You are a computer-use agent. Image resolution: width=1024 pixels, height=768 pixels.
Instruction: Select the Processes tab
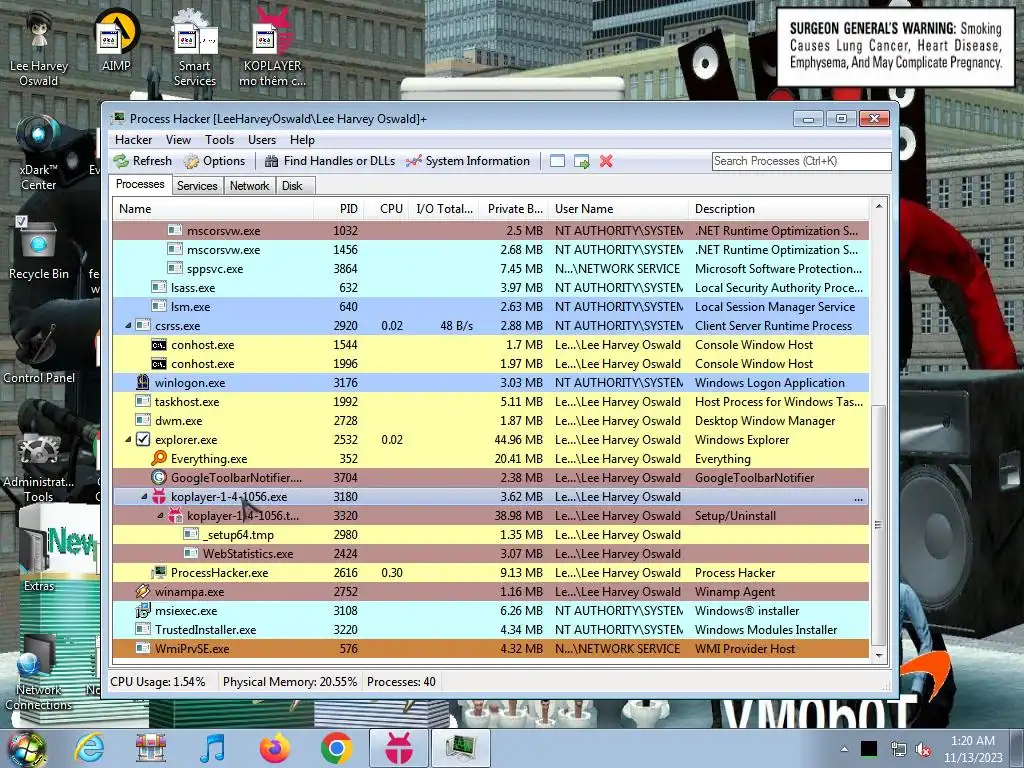coord(140,184)
